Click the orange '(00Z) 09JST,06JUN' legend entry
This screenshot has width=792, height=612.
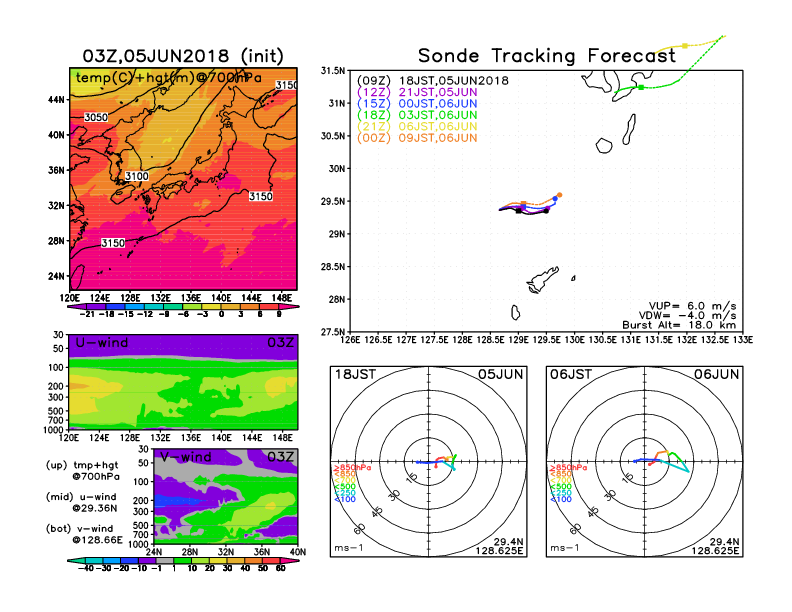tap(417, 138)
